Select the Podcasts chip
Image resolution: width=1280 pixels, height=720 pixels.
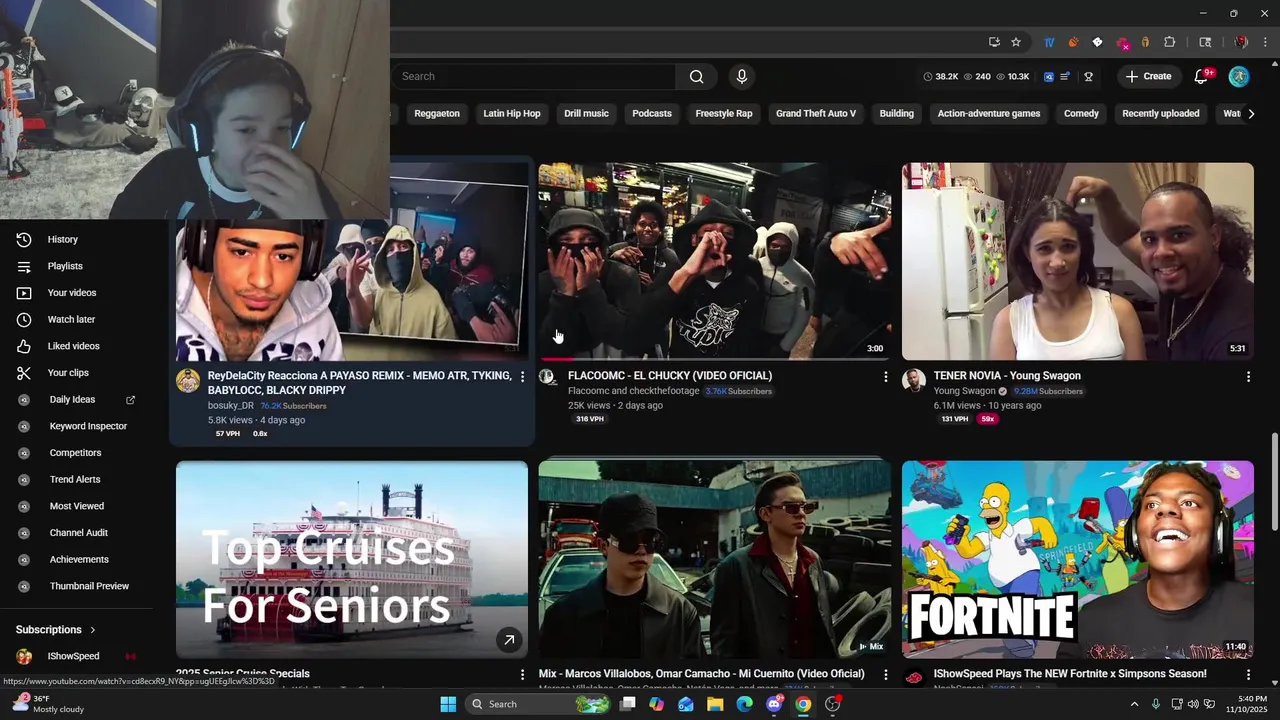click(652, 114)
